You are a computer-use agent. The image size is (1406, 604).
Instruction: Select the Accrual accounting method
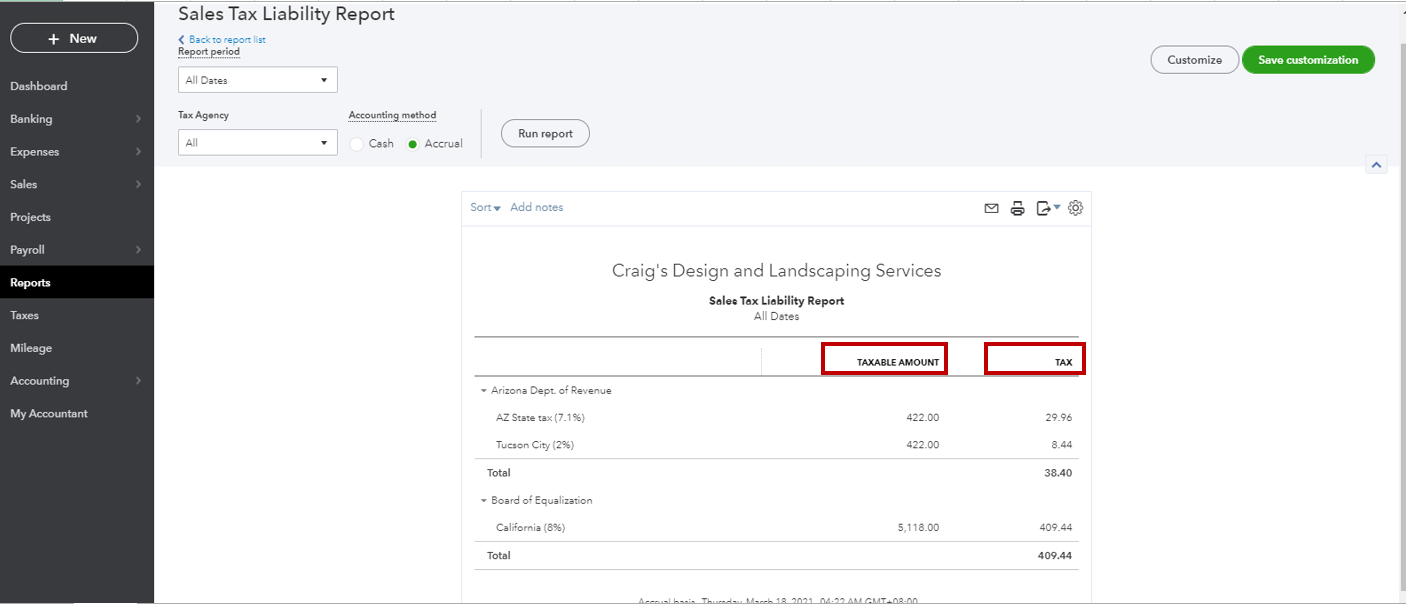coord(412,144)
